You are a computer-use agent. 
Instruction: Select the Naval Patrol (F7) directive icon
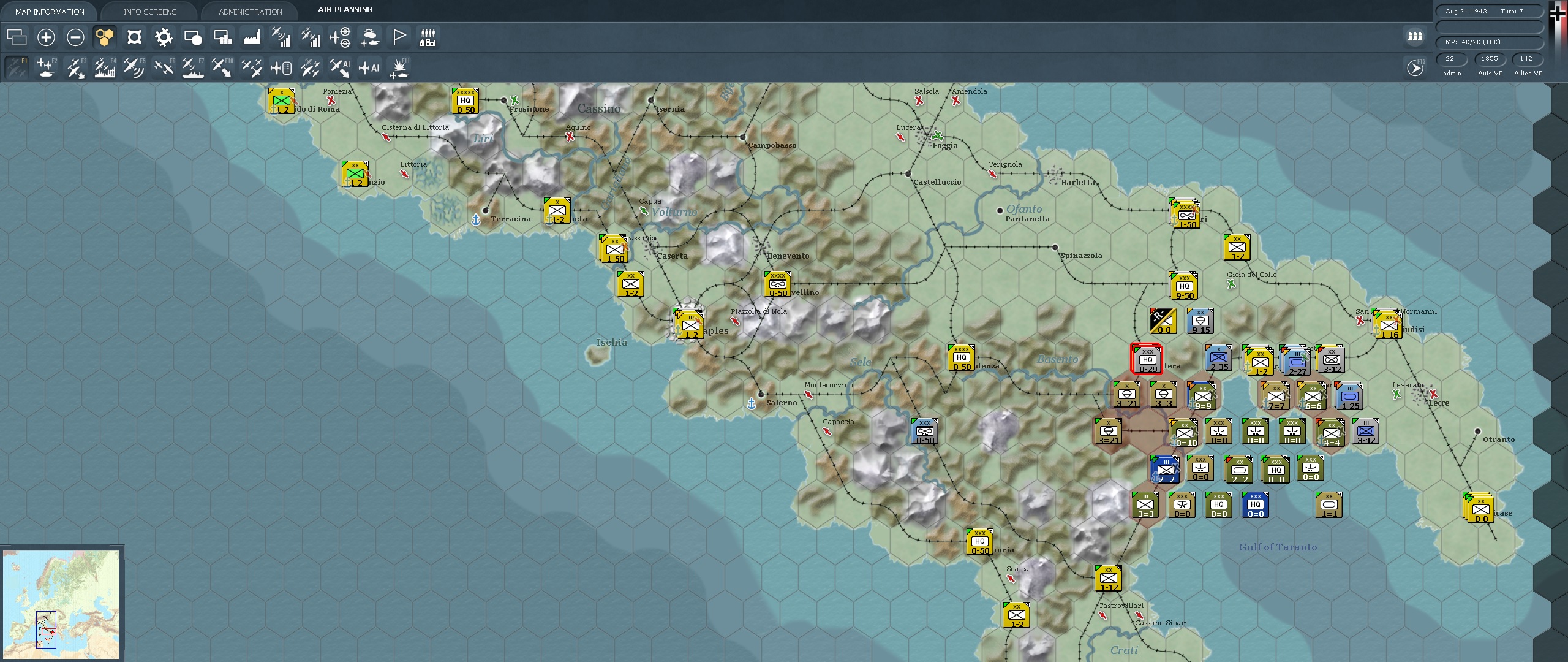point(192,67)
